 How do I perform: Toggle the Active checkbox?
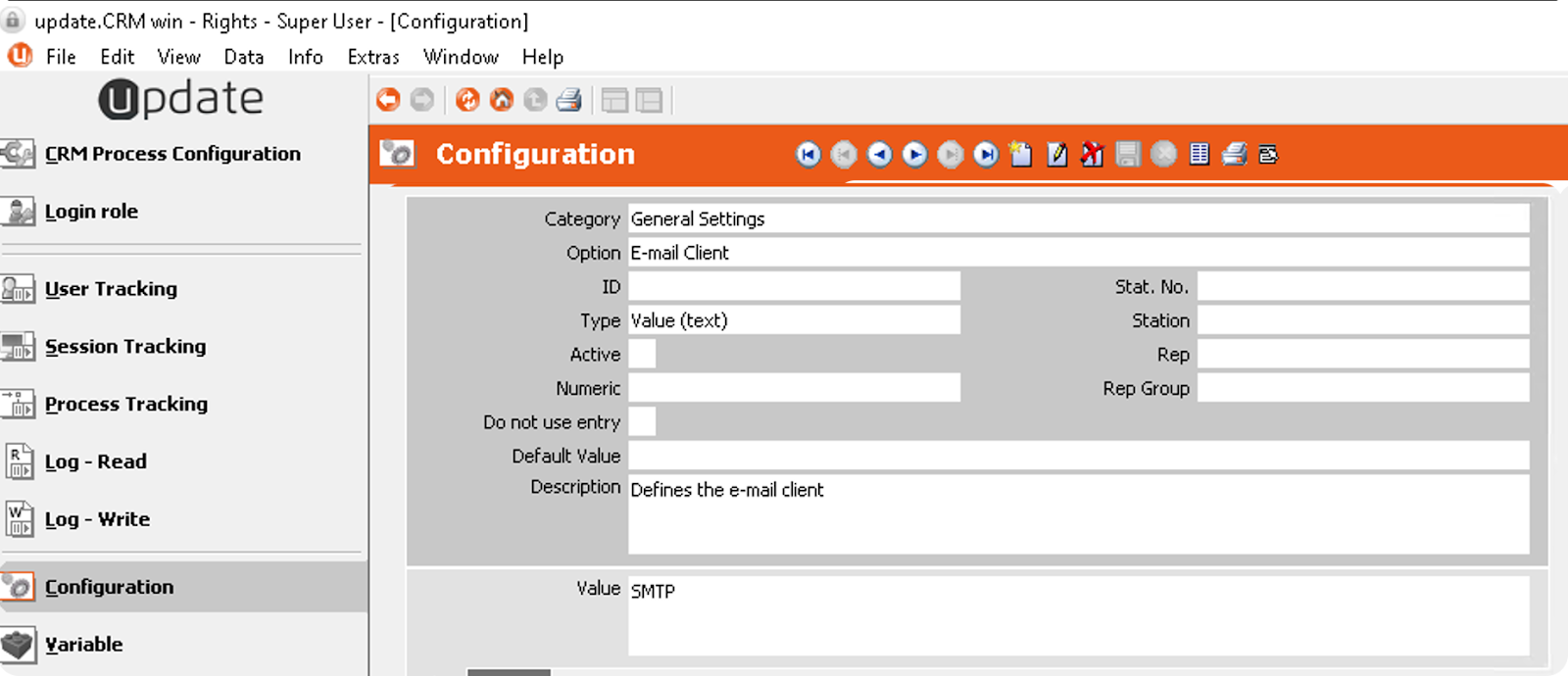tap(642, 355)
